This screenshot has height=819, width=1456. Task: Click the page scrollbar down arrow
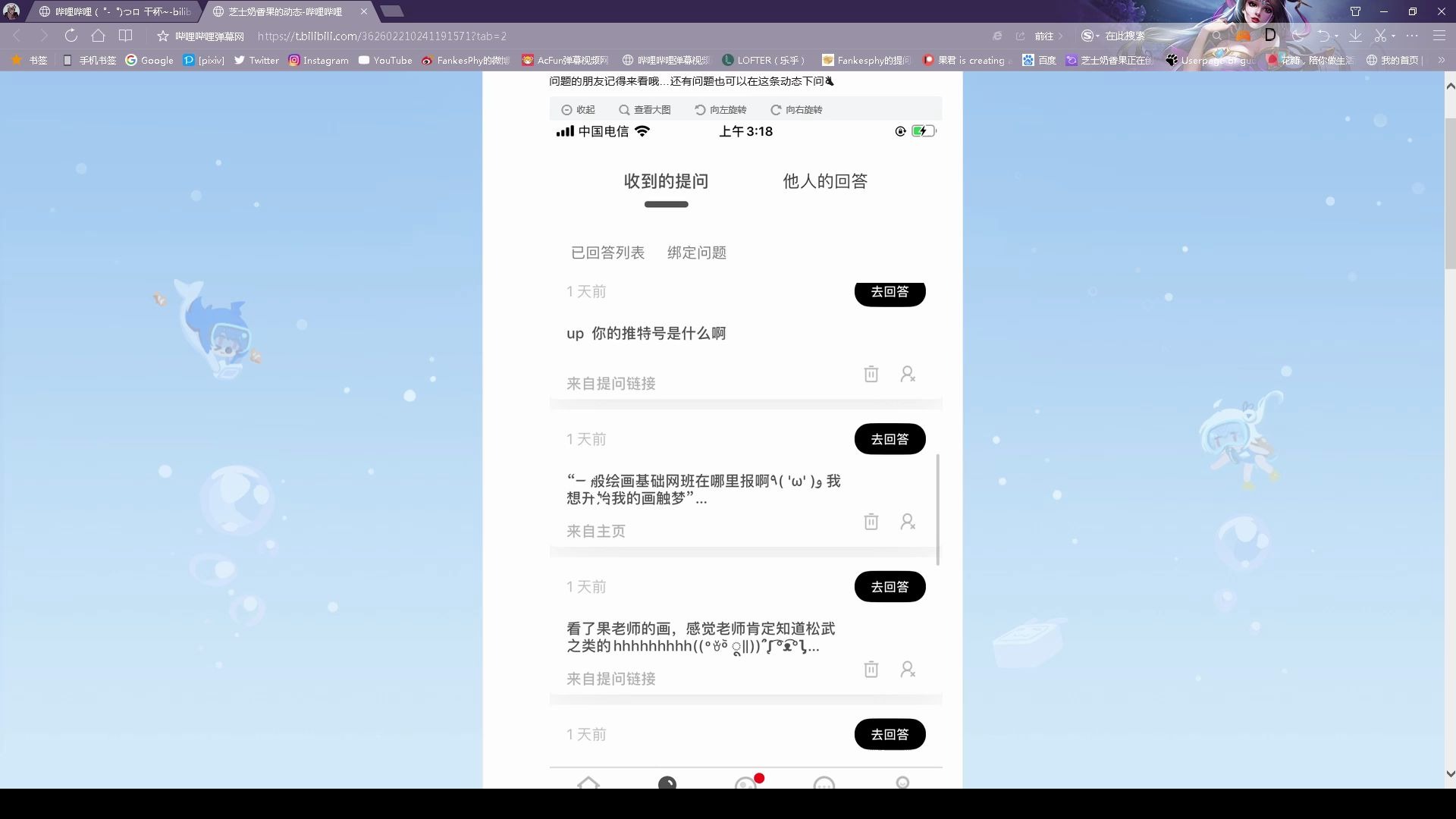coord(1450,774)
